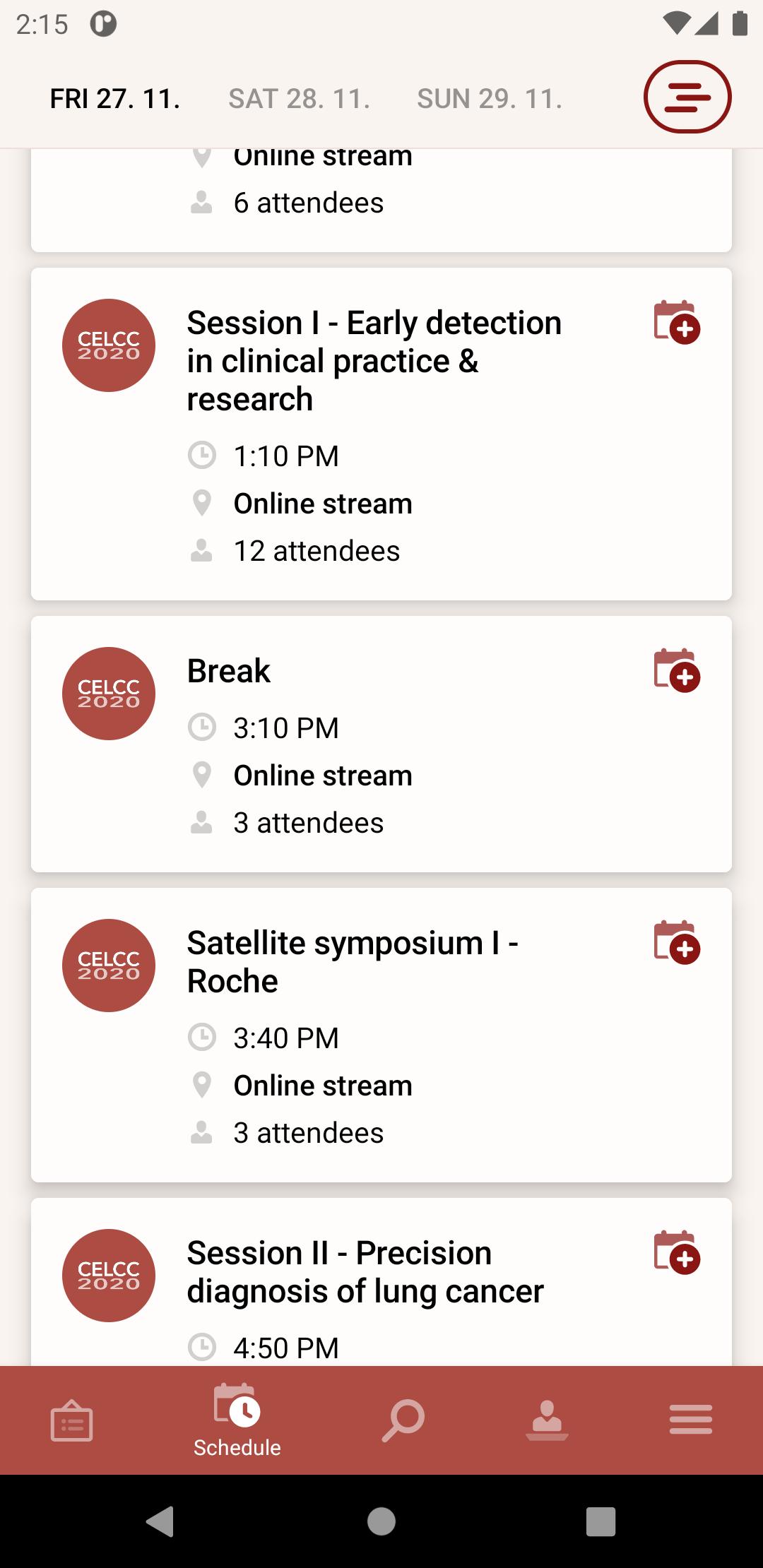
Task: Select the Schedule tab in bottom navigation
Action: pos(237,1420)
